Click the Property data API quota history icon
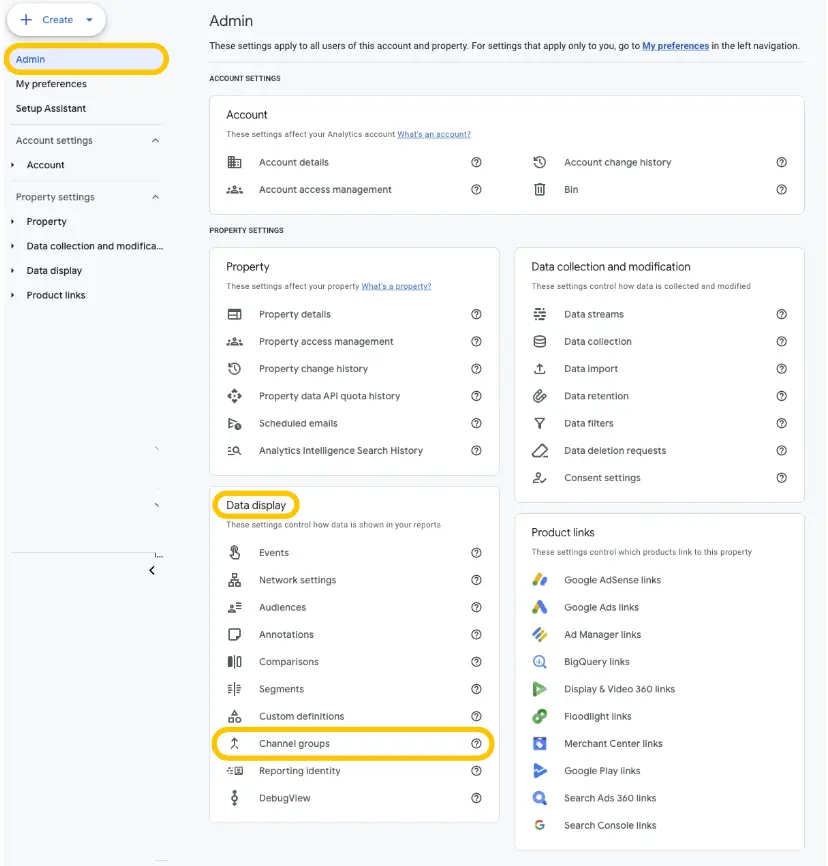This screenshot has width=828, height=866. click(x=234, y=396)
